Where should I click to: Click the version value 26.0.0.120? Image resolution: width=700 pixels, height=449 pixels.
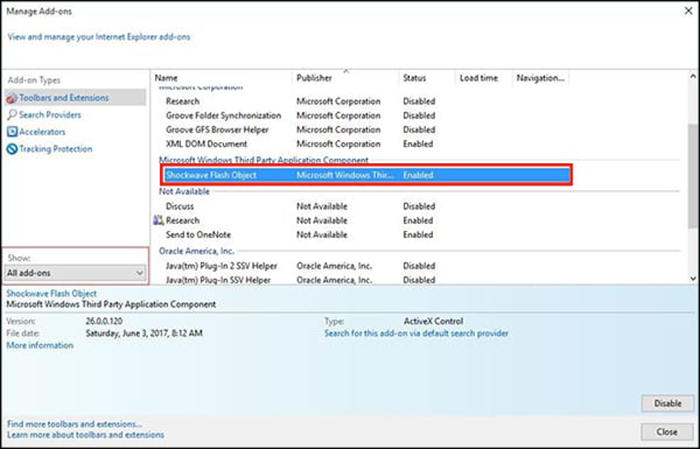pos(104,321)
